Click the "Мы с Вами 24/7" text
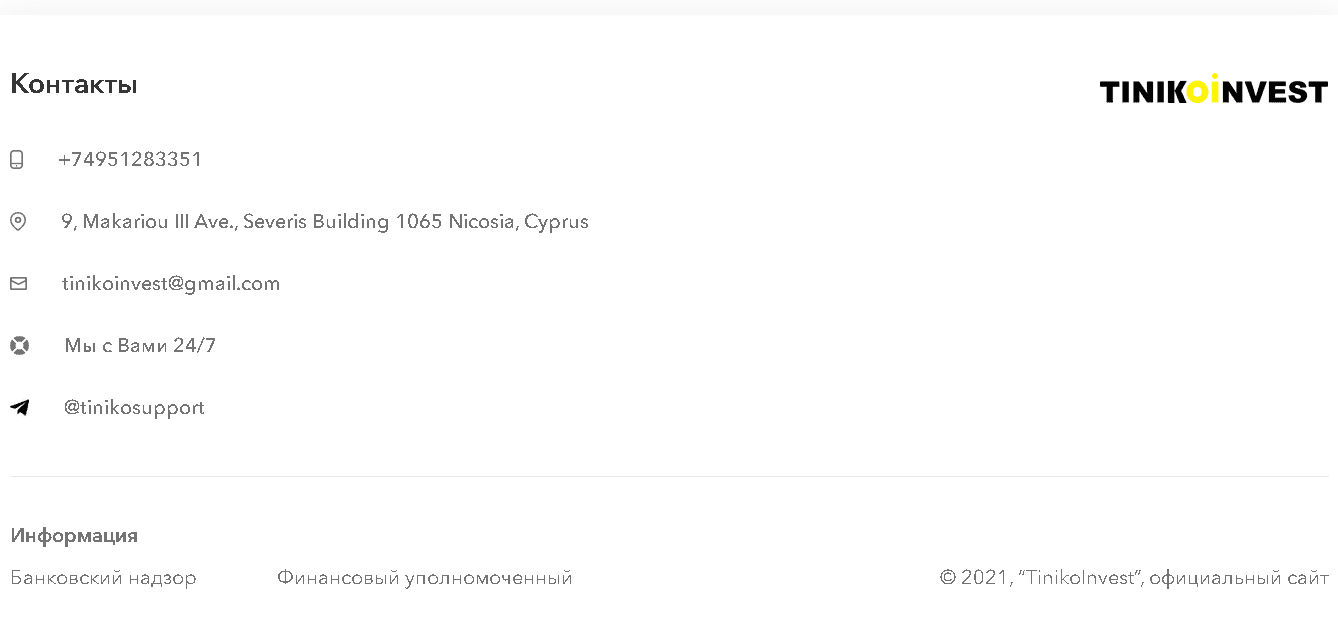The image size is (1338, 637). (140, 346)
